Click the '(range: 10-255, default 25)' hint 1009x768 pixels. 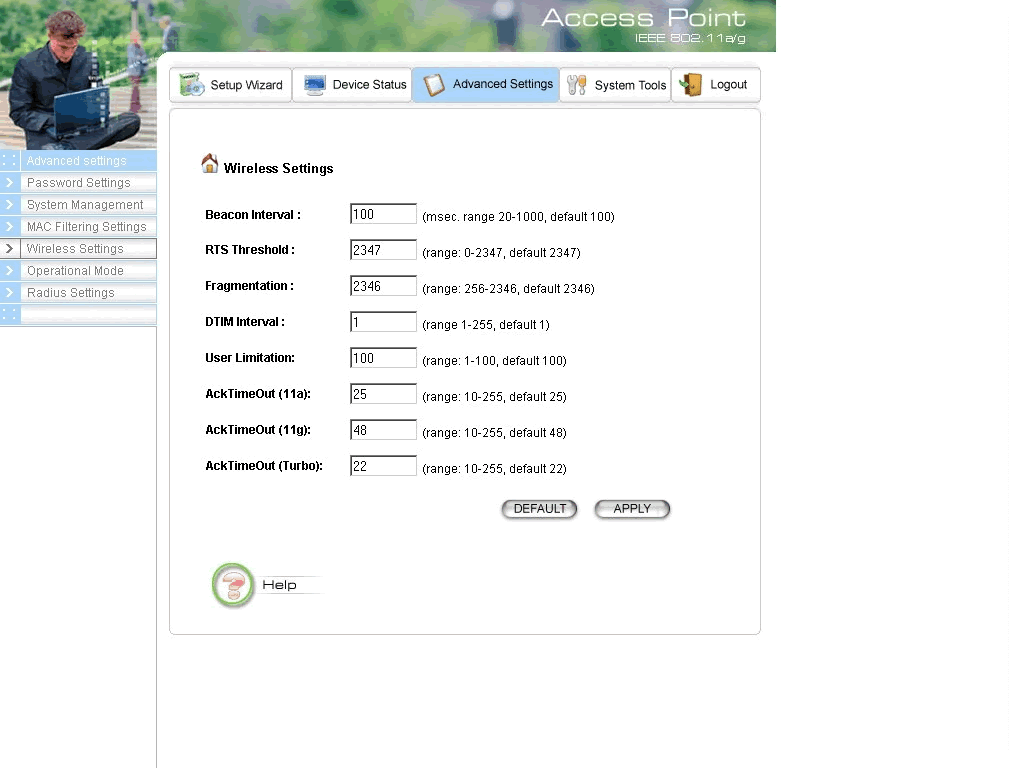[494, 397]
